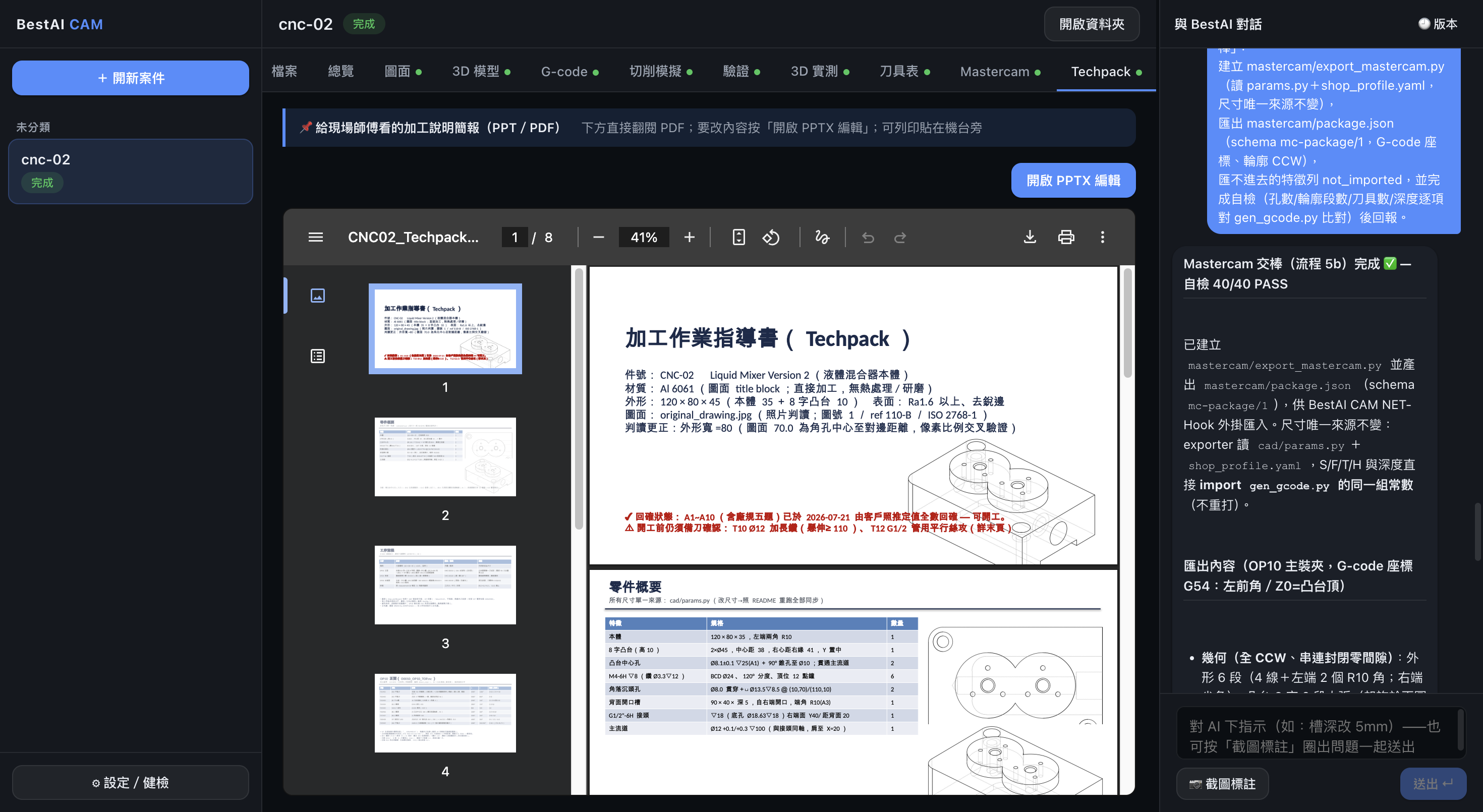1483x812 pixels.
Task: Switch to the Mastercam tab
Action: click(1000, 71)
